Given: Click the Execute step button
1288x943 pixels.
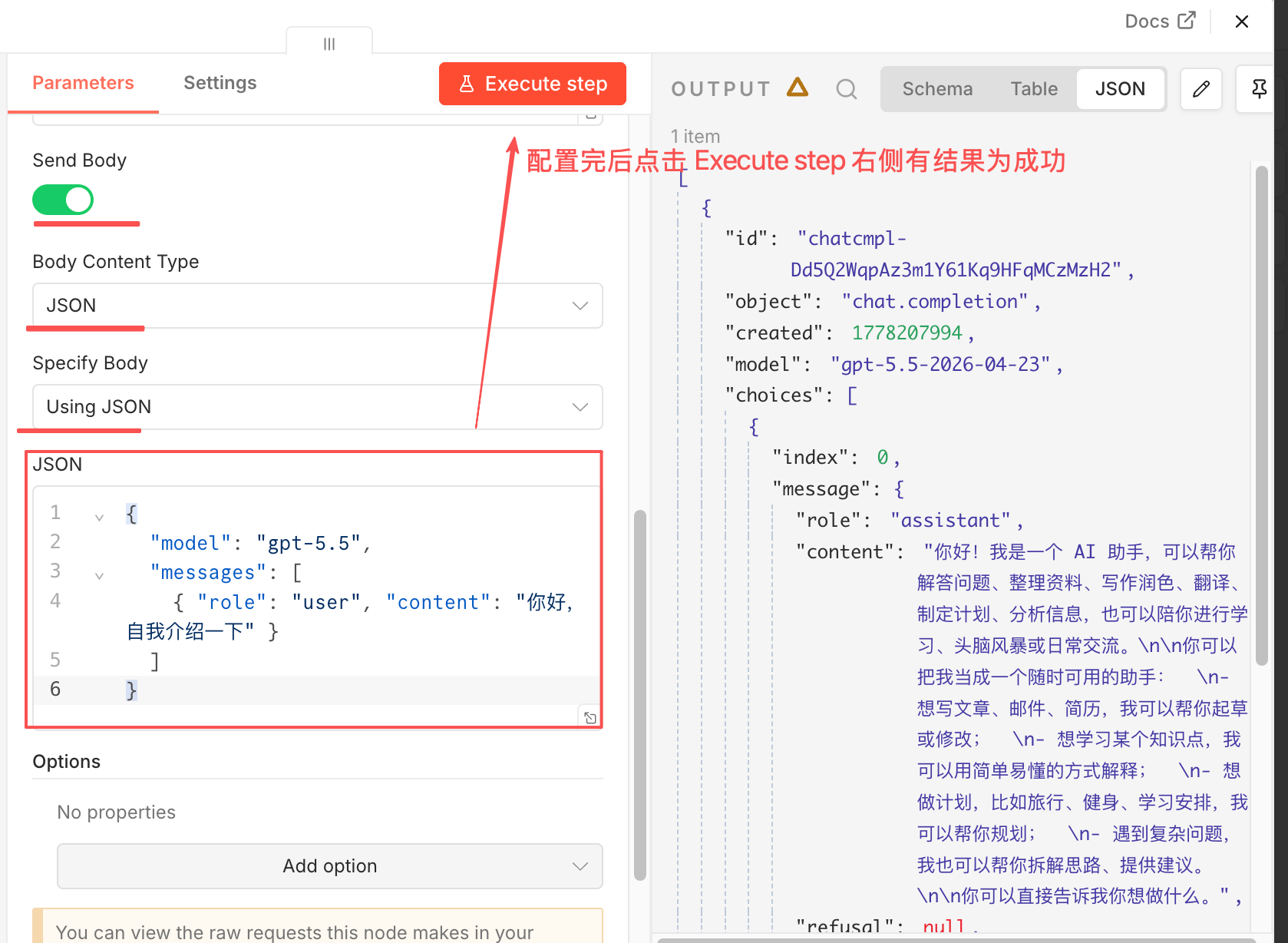Looking at the screenshot, I should 533,84.
